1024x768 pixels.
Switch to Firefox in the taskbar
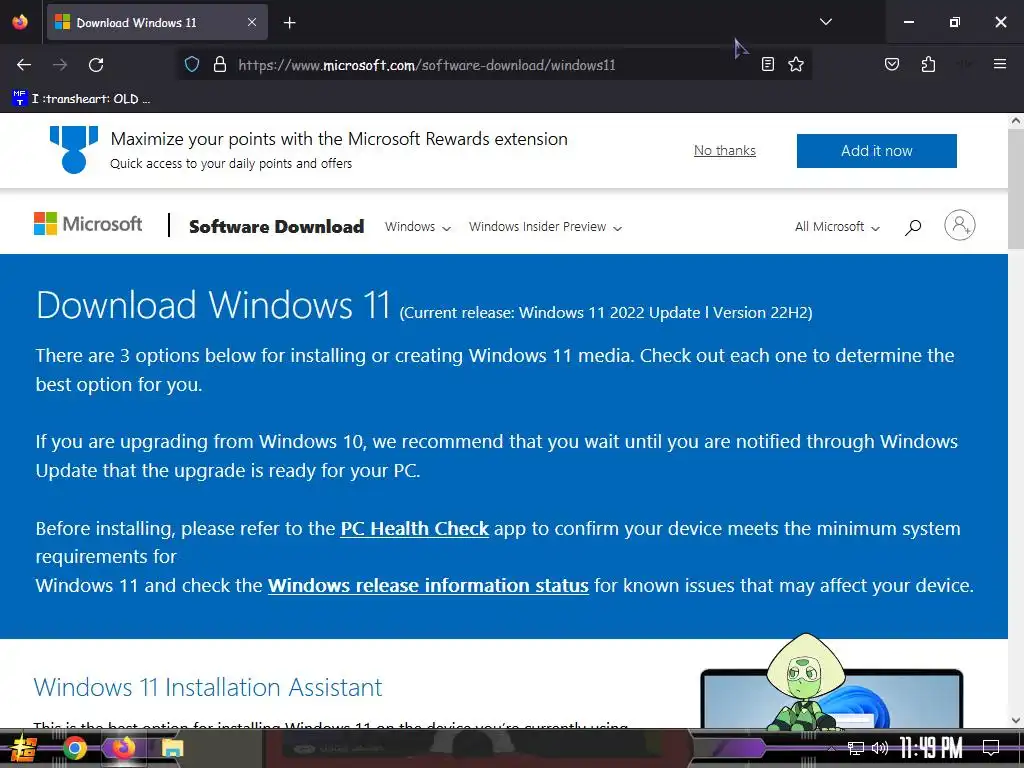(123, 748)
